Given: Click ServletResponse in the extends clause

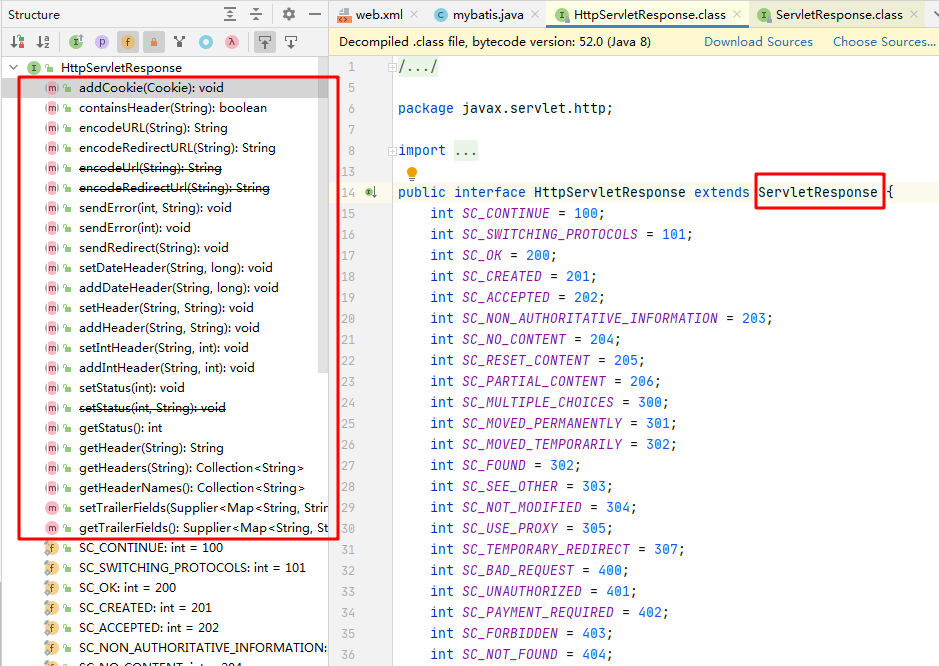Looking at the screenshot, I should 817,192.
